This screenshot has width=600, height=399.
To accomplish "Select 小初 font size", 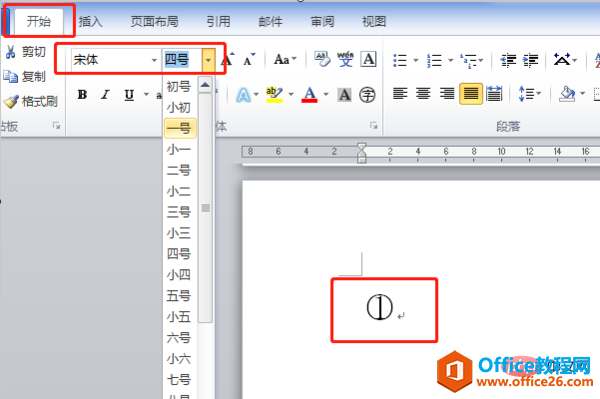I will pyautogui.click(x=179, y=107).
